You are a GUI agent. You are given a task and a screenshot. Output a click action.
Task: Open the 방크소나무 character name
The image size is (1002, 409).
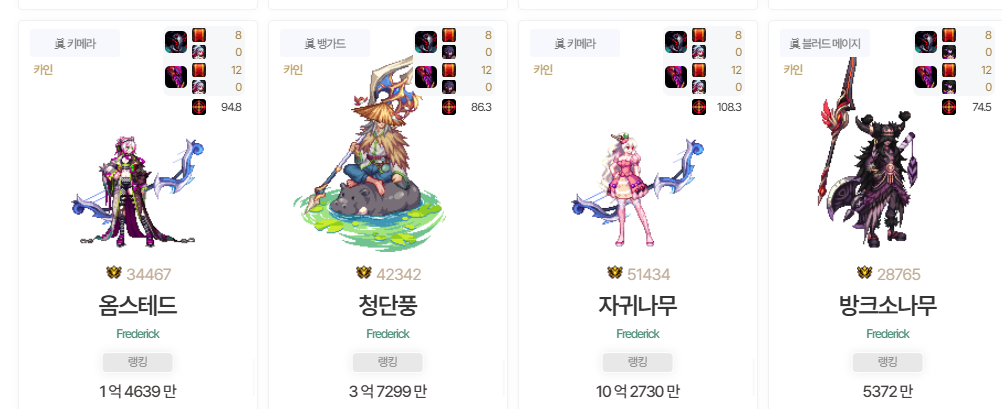pos(887,306)
